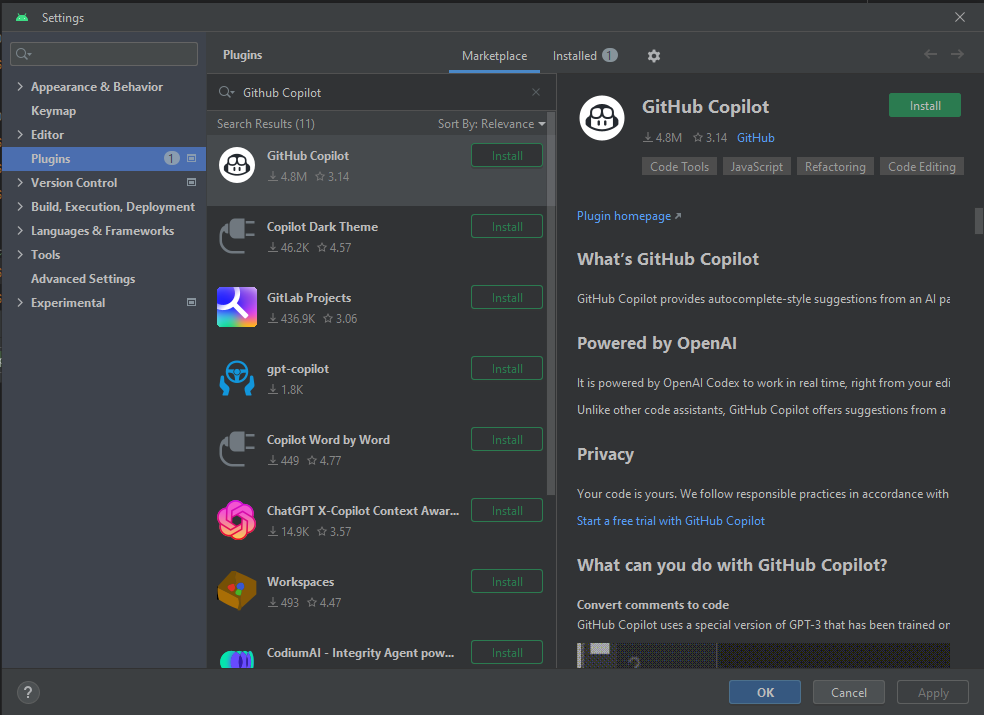Open the Plugin homepage link
The image size is (984, 715).
629,216
